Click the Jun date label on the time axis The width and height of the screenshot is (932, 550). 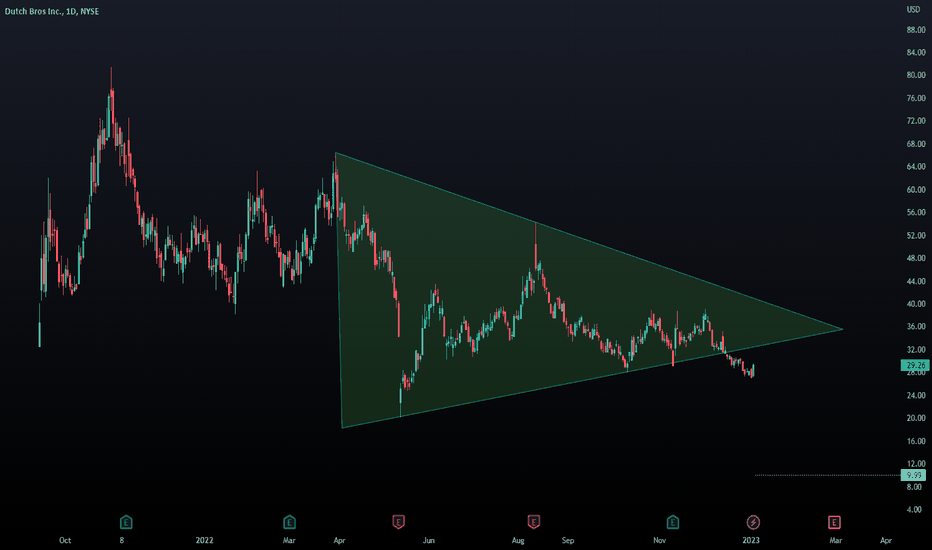(429, 540)
